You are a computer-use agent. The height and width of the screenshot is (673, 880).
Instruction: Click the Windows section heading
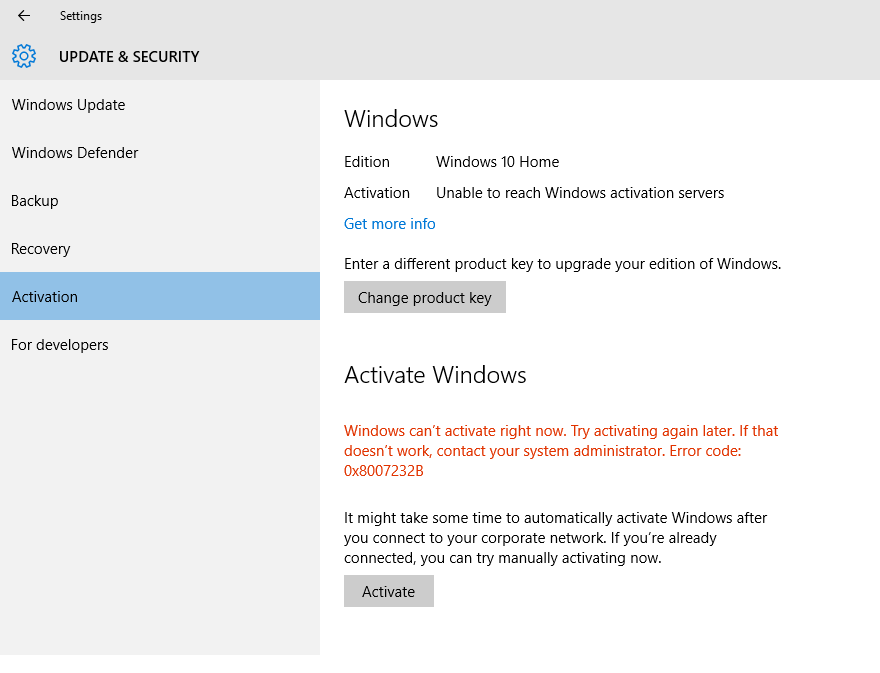pos(391,119)
